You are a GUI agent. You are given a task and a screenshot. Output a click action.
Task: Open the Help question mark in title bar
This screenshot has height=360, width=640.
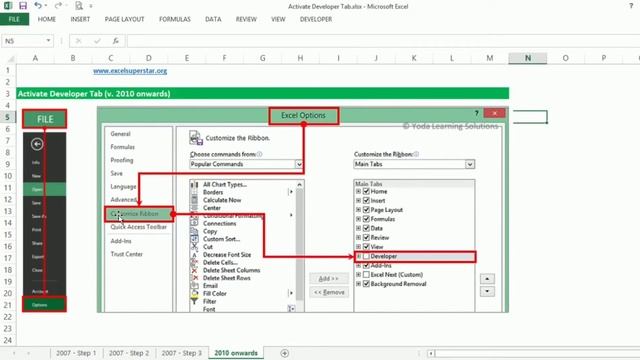tap(631, 6)
